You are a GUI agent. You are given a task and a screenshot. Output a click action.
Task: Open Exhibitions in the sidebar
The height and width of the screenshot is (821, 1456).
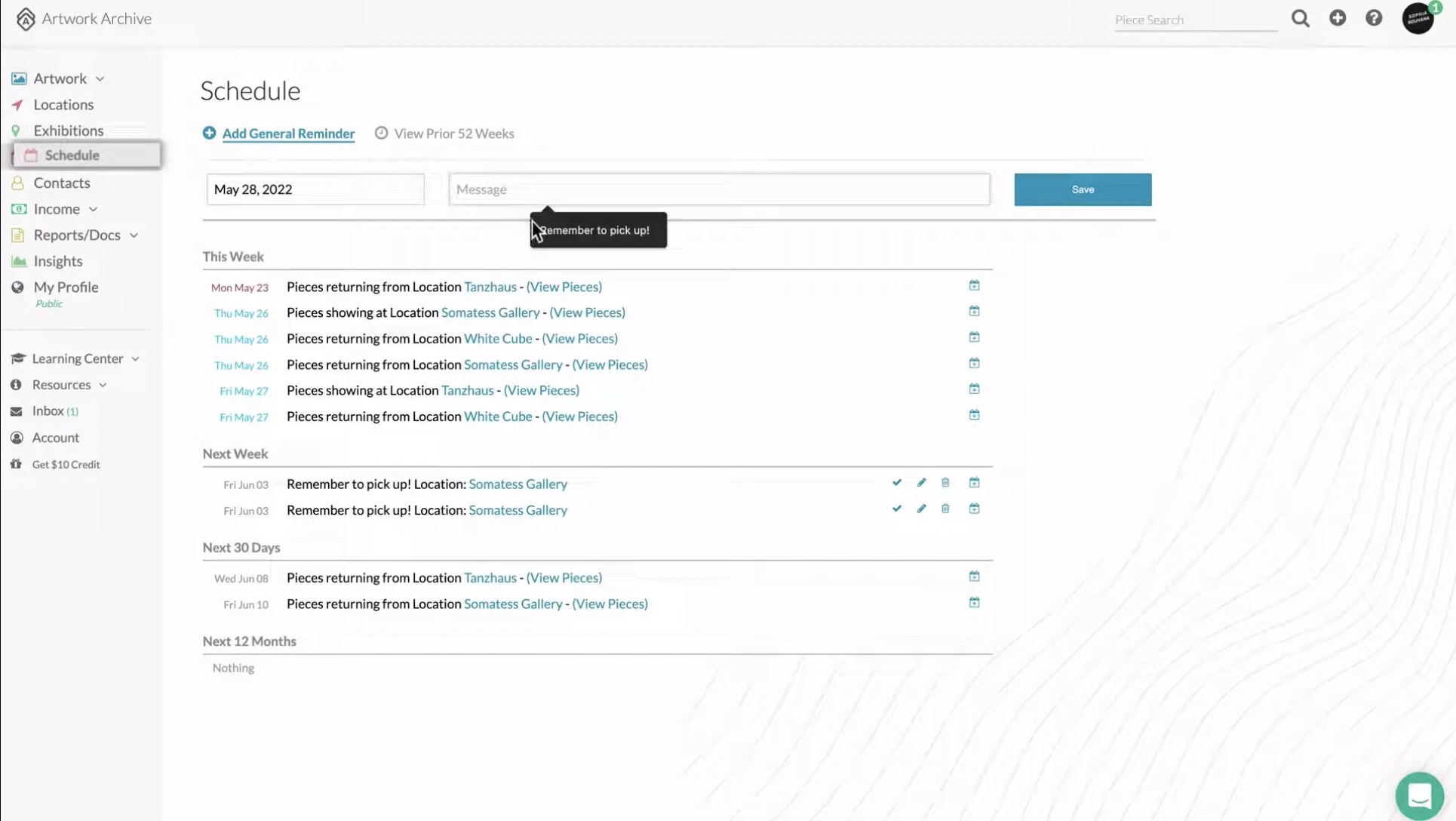pos(68,131)
